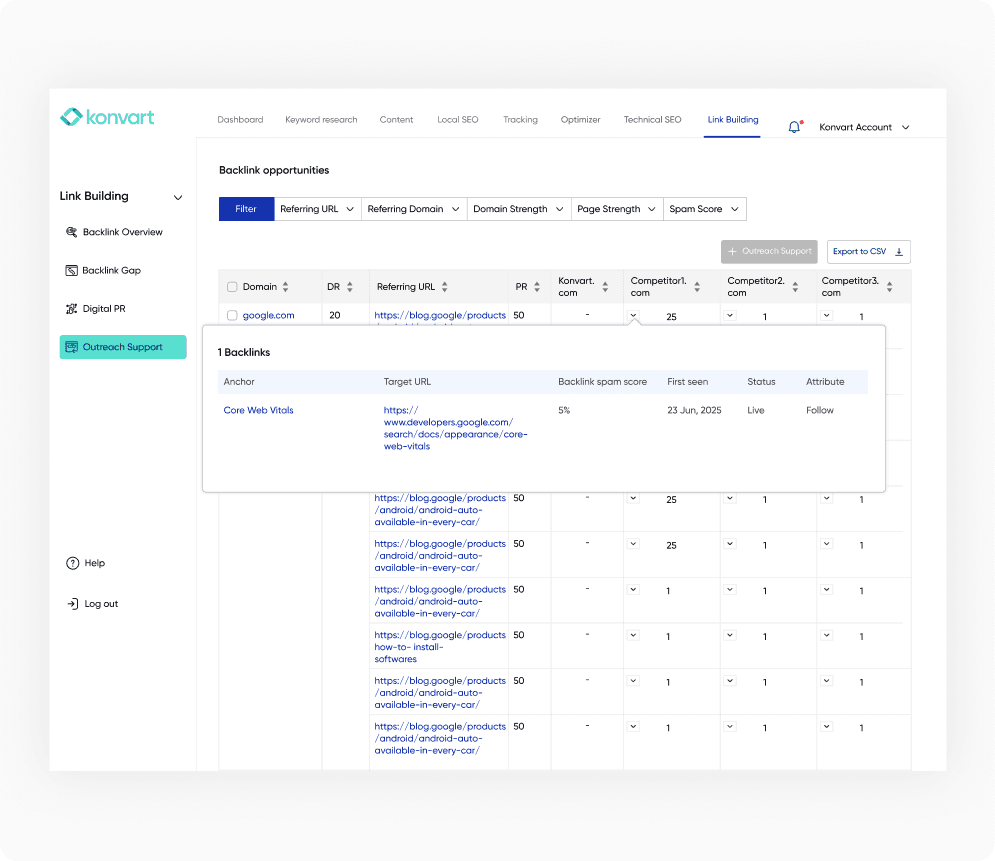995x861 pixels.
Task: Click DR value 20 in google.com row
Action: point(335,315)
